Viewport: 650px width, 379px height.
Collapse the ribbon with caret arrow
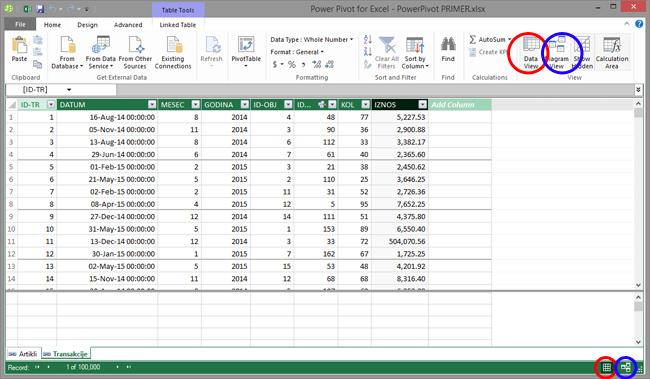pos(626,24)
